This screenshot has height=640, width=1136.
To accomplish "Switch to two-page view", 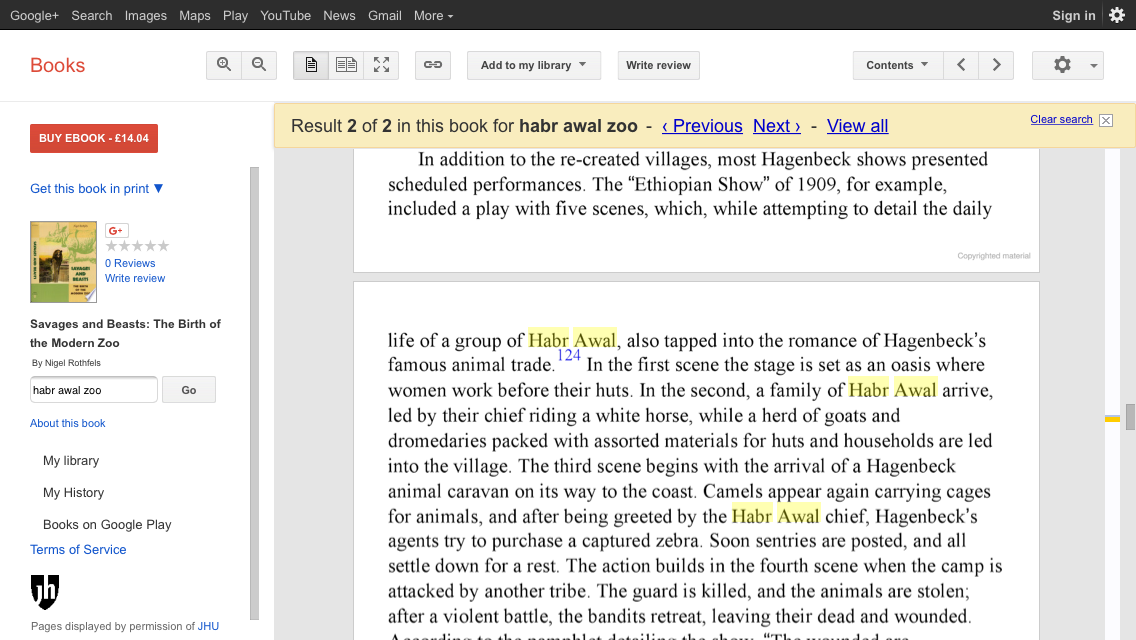I will pos(346,65).
